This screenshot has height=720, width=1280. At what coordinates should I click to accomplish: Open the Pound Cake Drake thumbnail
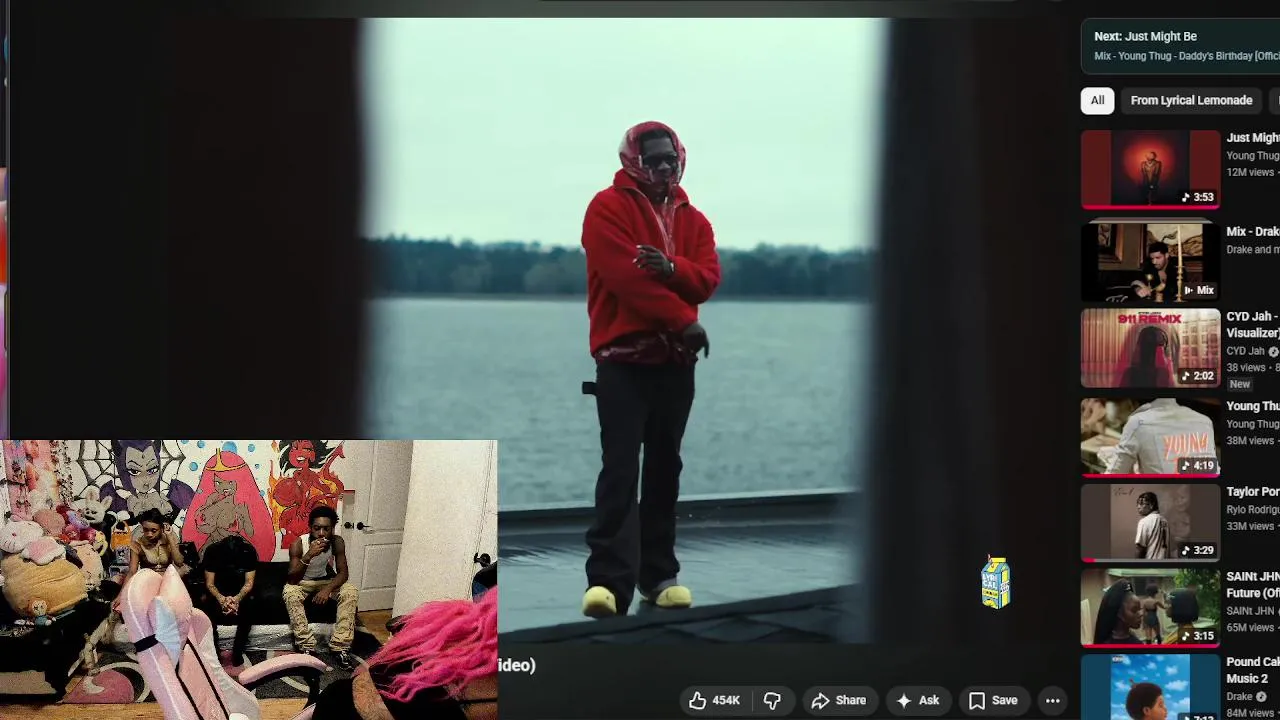tap(1150, 687)
